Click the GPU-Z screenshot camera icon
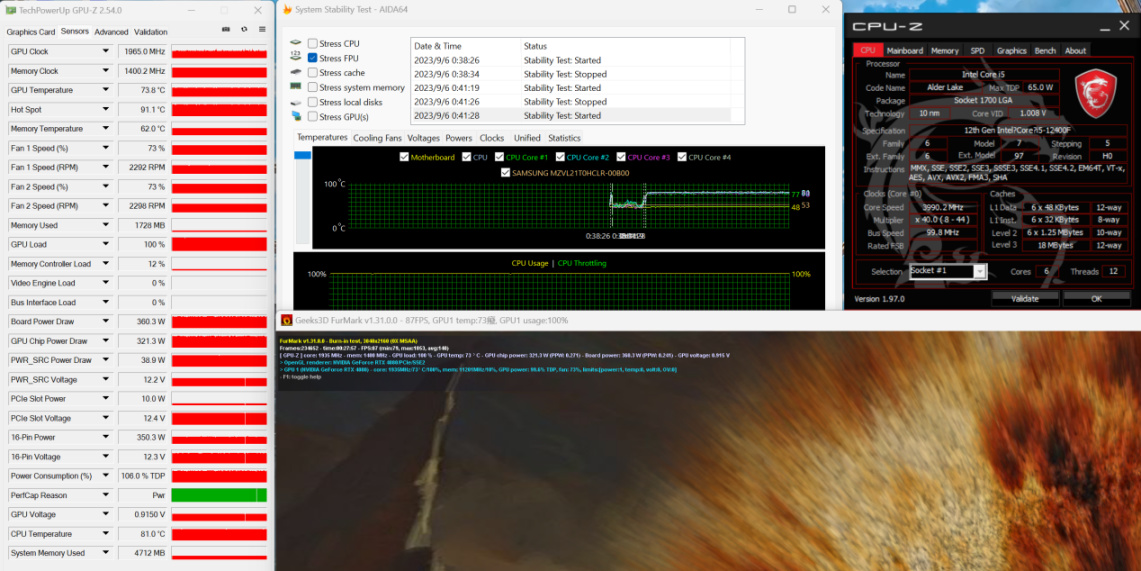The width and height of the screenshot is (1141, 571). click(226, 30)
